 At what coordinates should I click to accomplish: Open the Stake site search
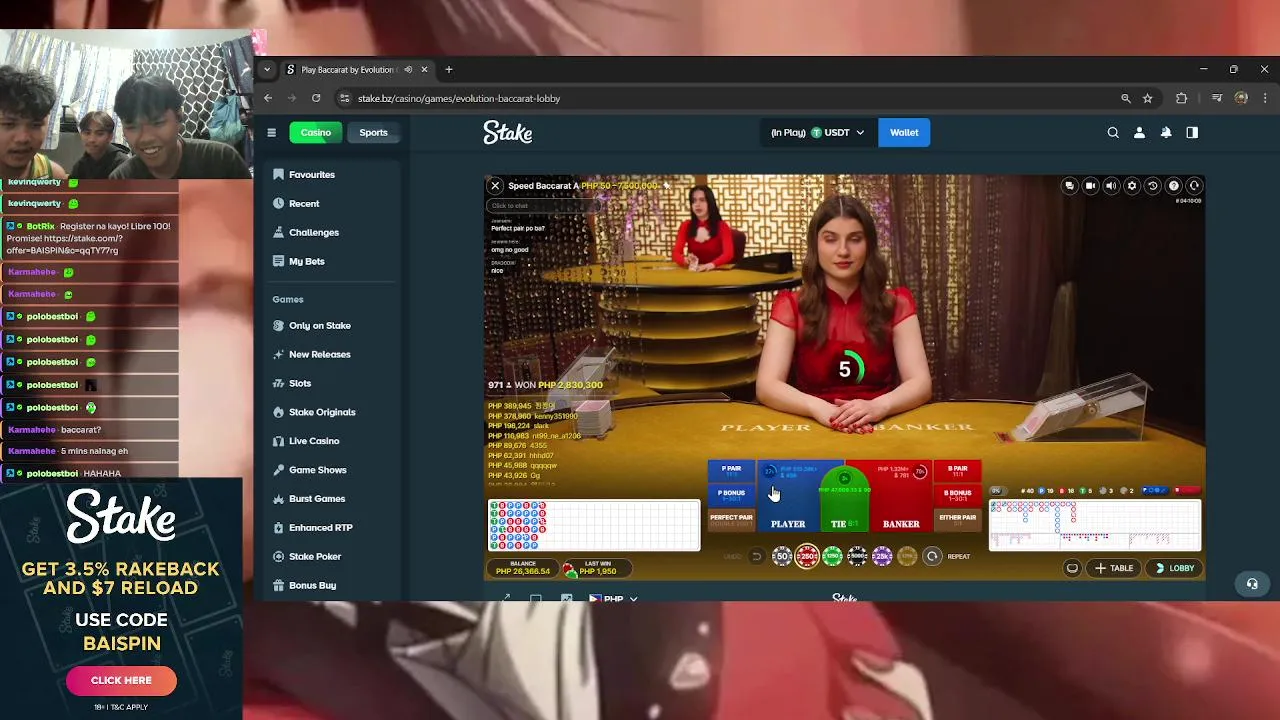coord(1113,132)
